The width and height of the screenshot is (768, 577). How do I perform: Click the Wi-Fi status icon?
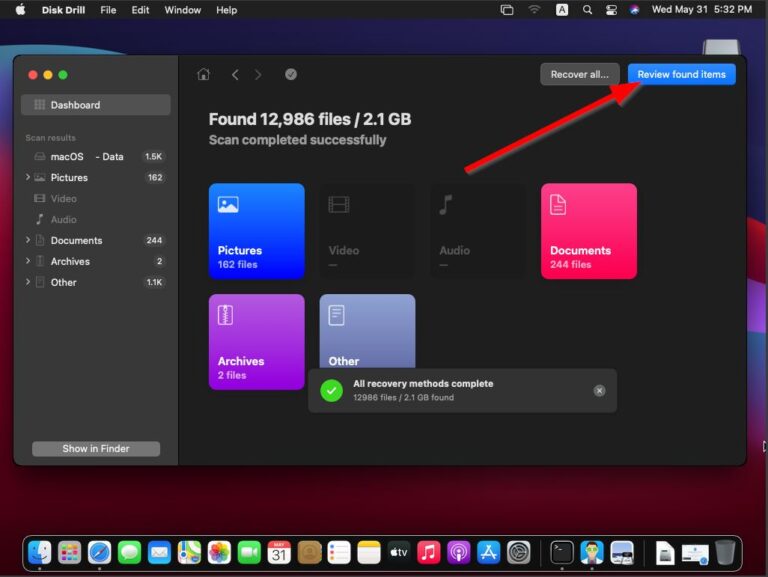point(534,10)
